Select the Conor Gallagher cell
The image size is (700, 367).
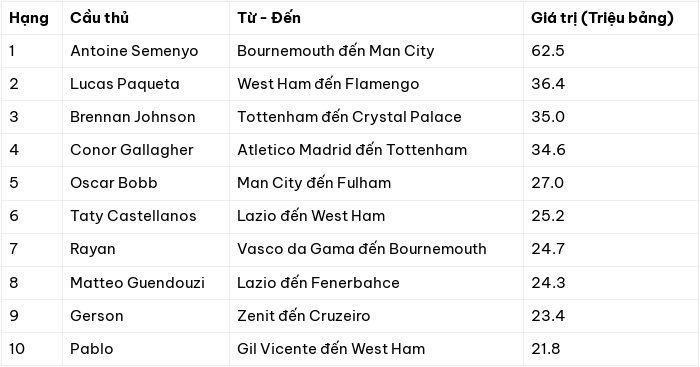[146, 150]
